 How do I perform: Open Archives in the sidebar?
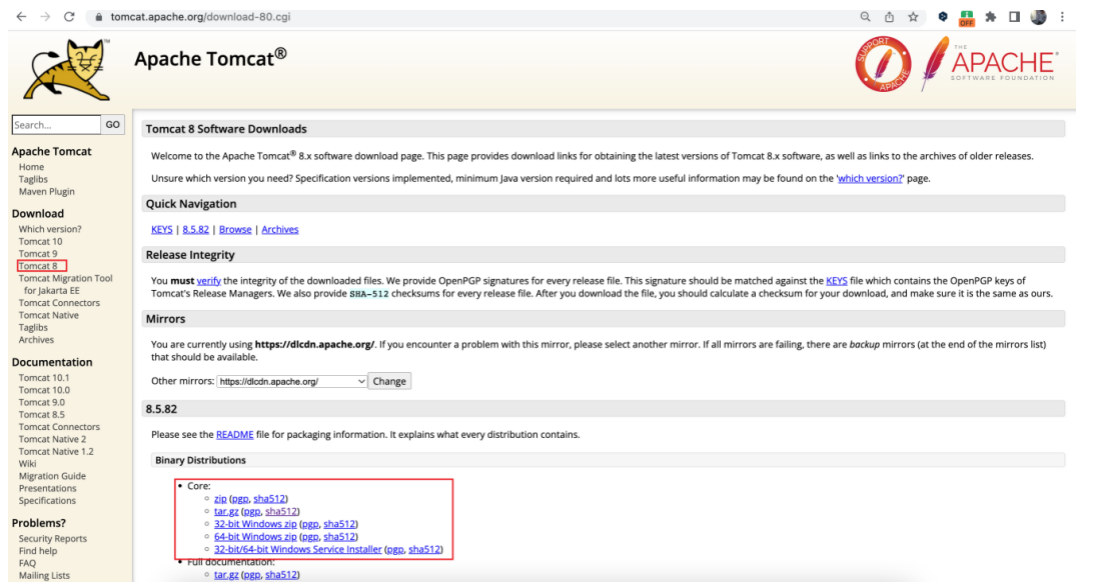36,340
